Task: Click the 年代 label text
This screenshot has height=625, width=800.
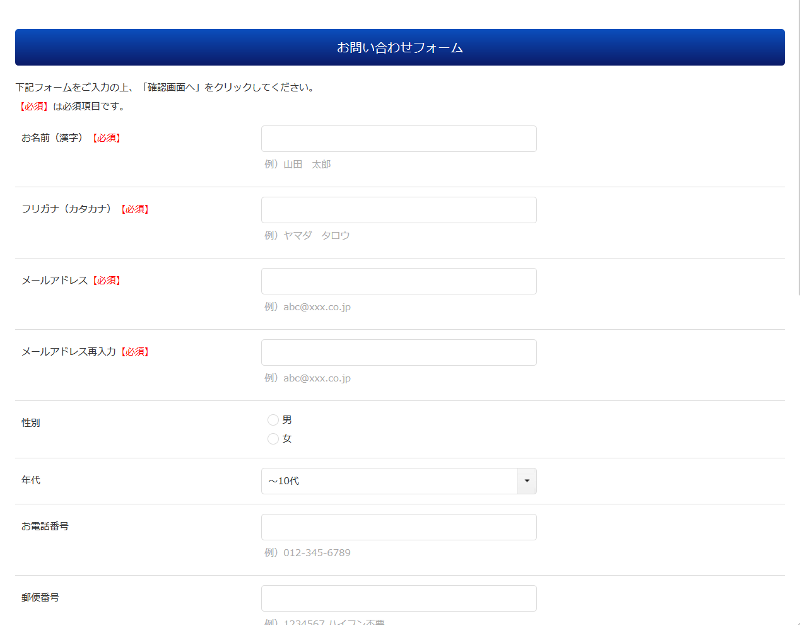Action: point(31,481)
